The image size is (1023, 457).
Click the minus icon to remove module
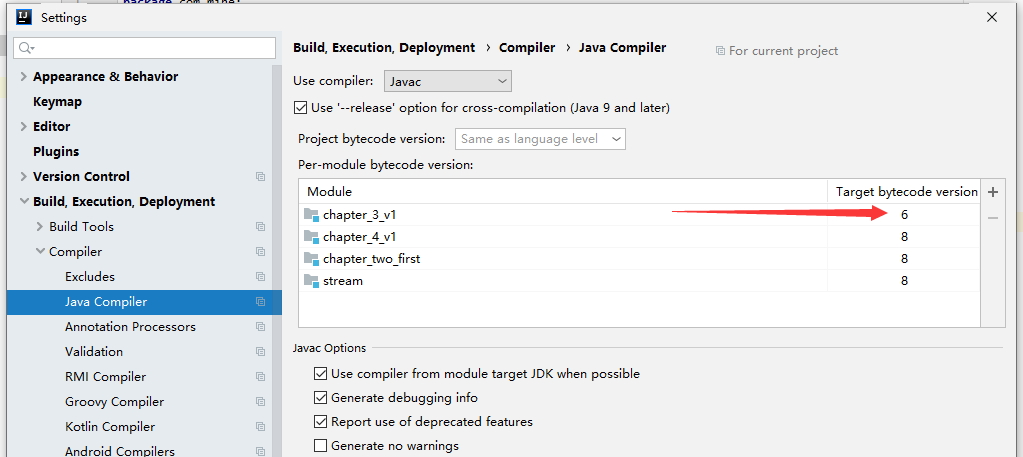tap(993, 217)
